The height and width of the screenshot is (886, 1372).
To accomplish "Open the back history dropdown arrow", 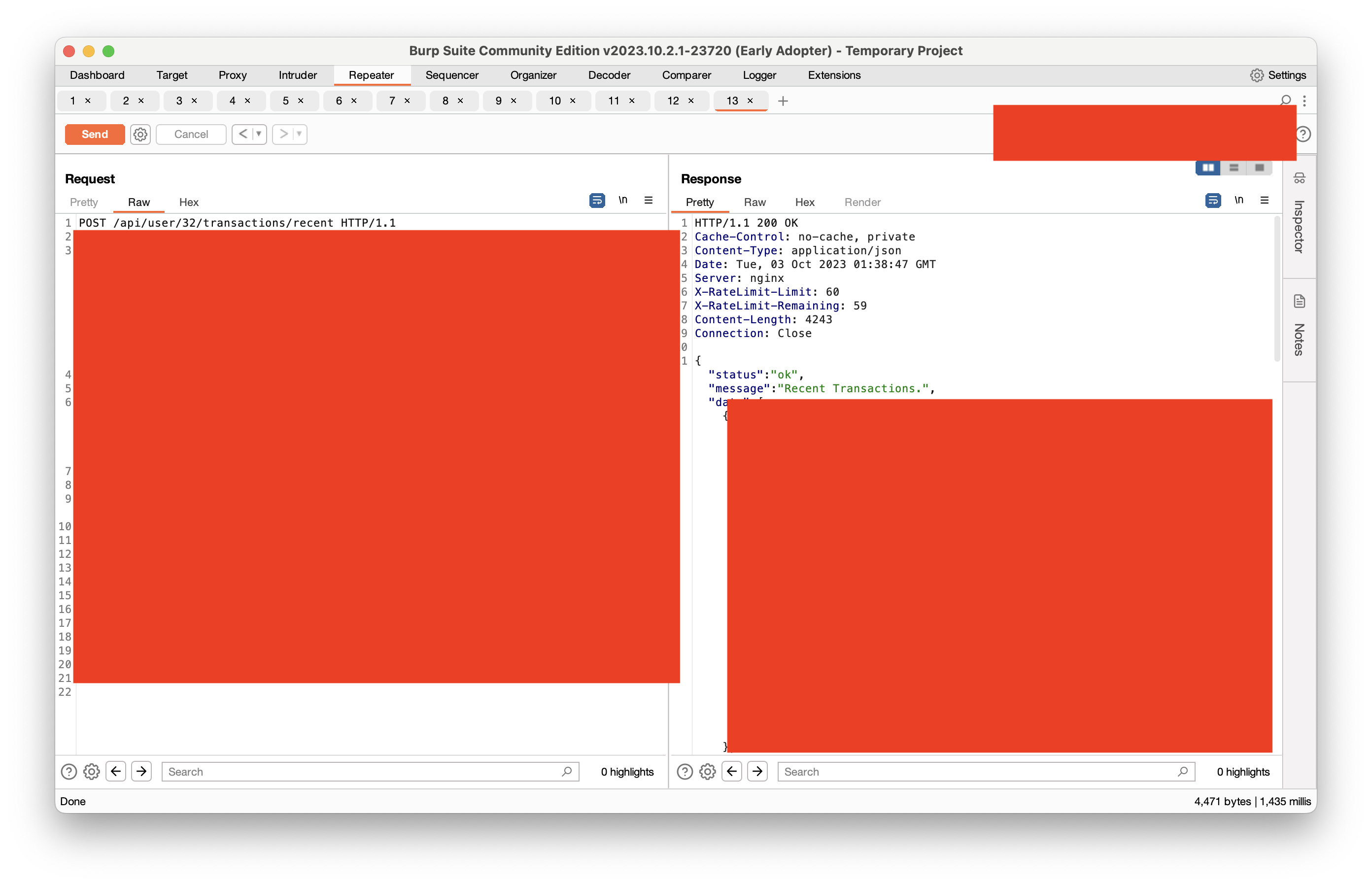I will tap(259, 134).
